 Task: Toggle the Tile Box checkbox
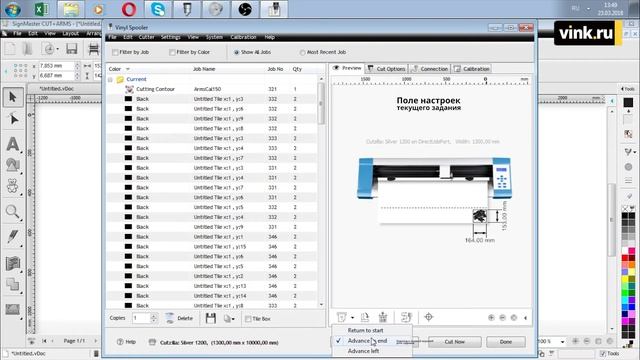(248, 319)
